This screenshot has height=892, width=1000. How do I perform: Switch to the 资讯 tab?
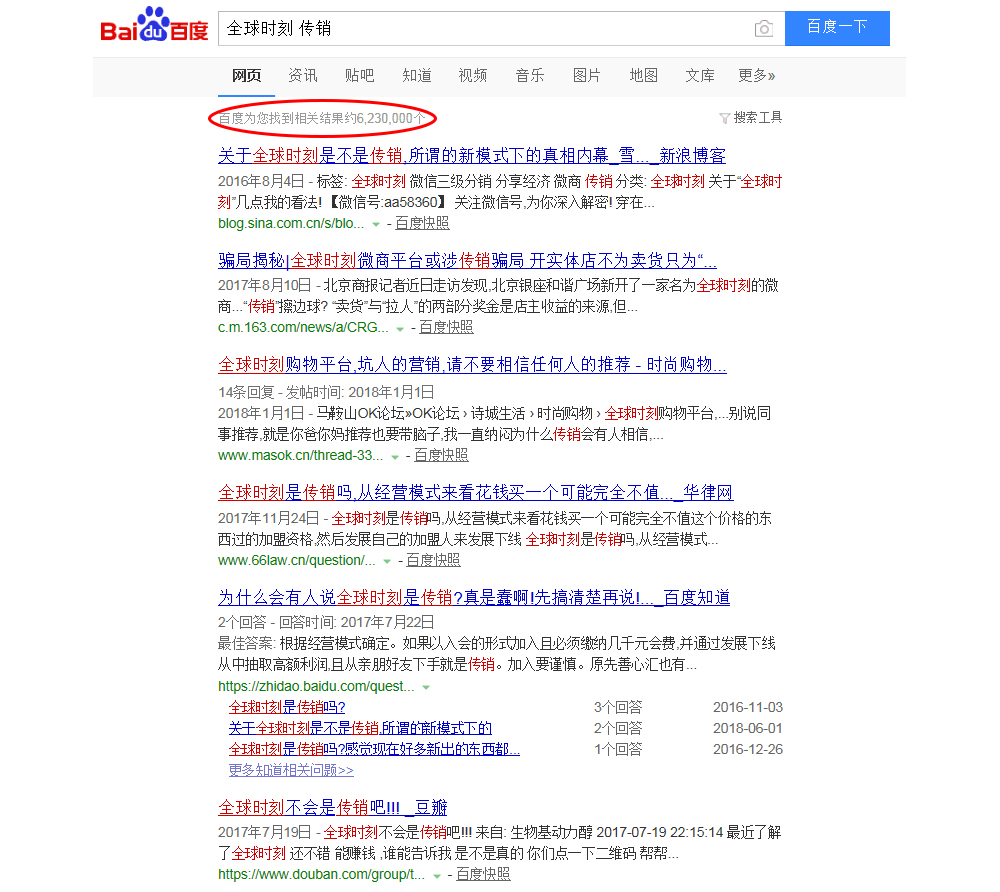303,76
